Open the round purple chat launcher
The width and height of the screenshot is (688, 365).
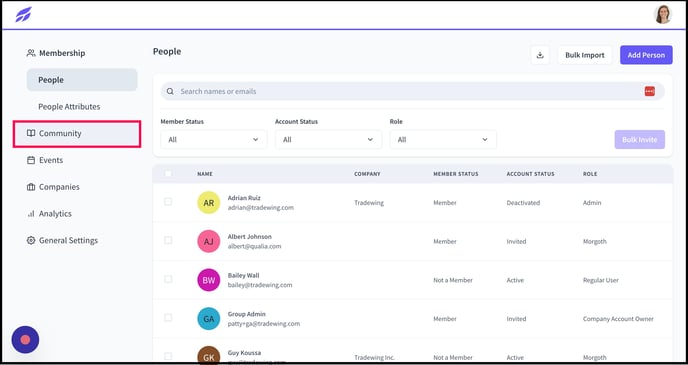pyautogui.click(x=25, y=340)
